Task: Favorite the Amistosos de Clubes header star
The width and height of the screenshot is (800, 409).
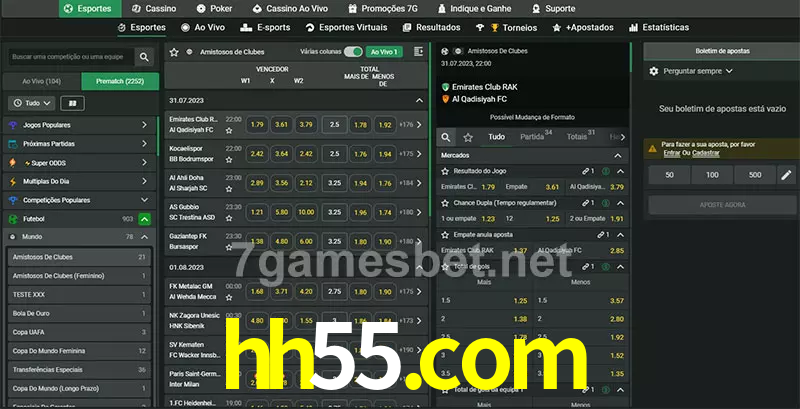Action: pos(174,52)
